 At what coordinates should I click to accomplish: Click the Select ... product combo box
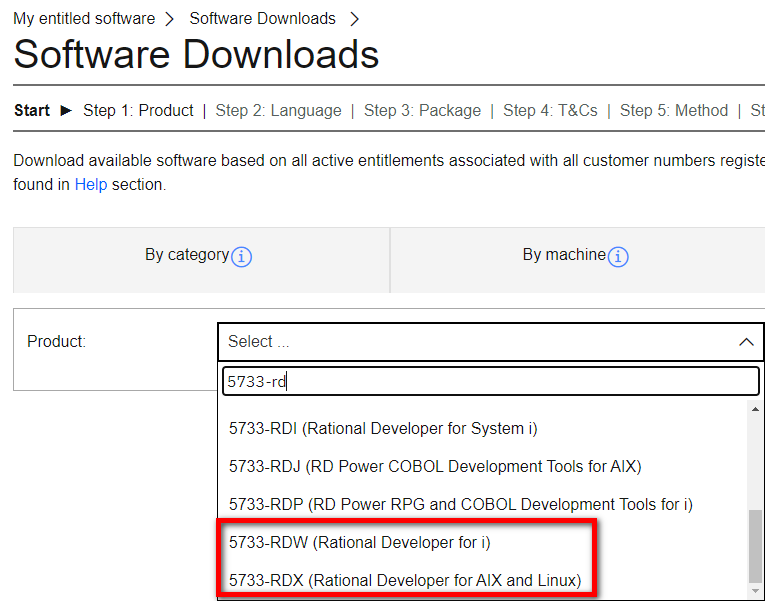[491, 341]
